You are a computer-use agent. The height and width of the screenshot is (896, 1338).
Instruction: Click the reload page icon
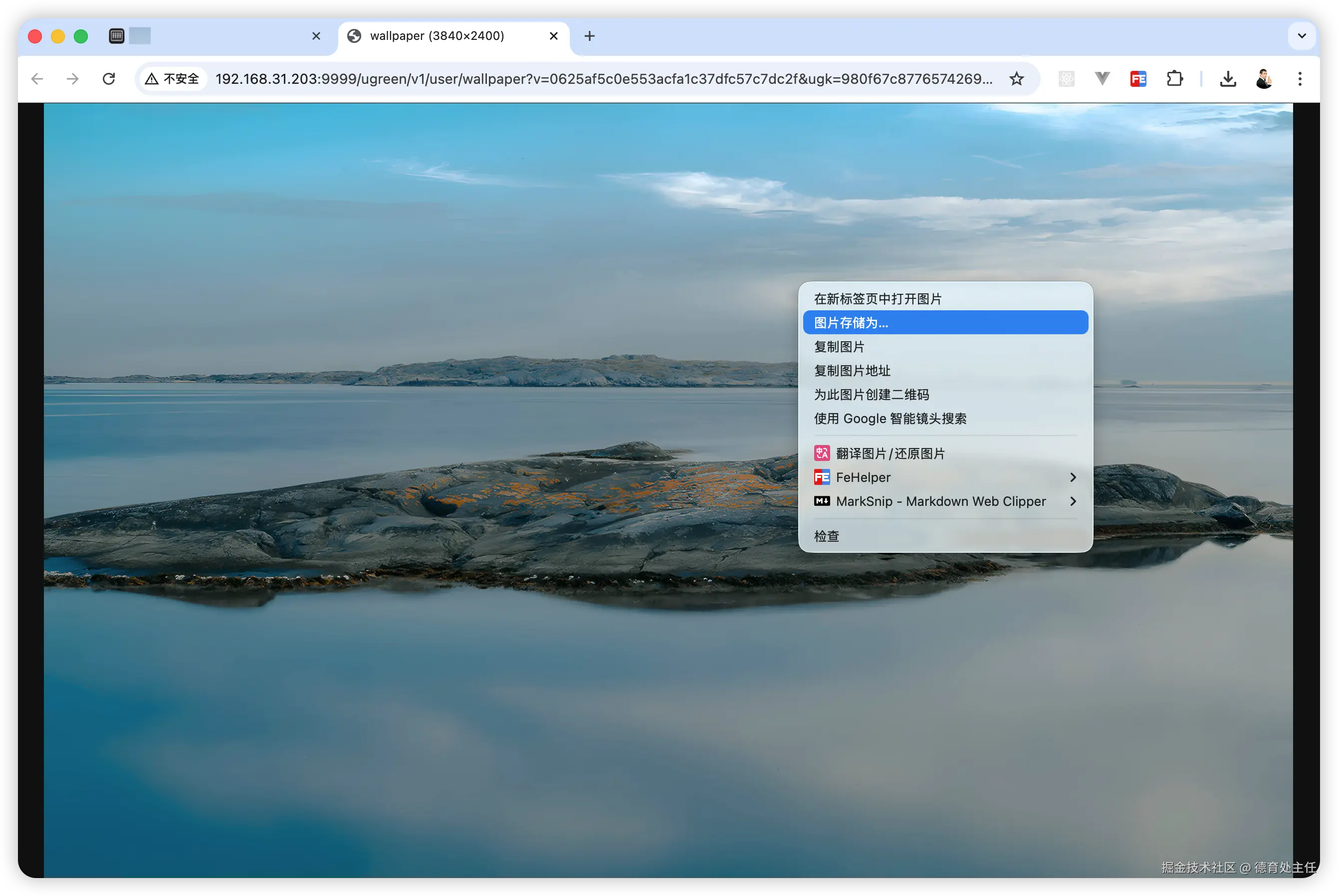pyautogui.click(x=109, y=79)
